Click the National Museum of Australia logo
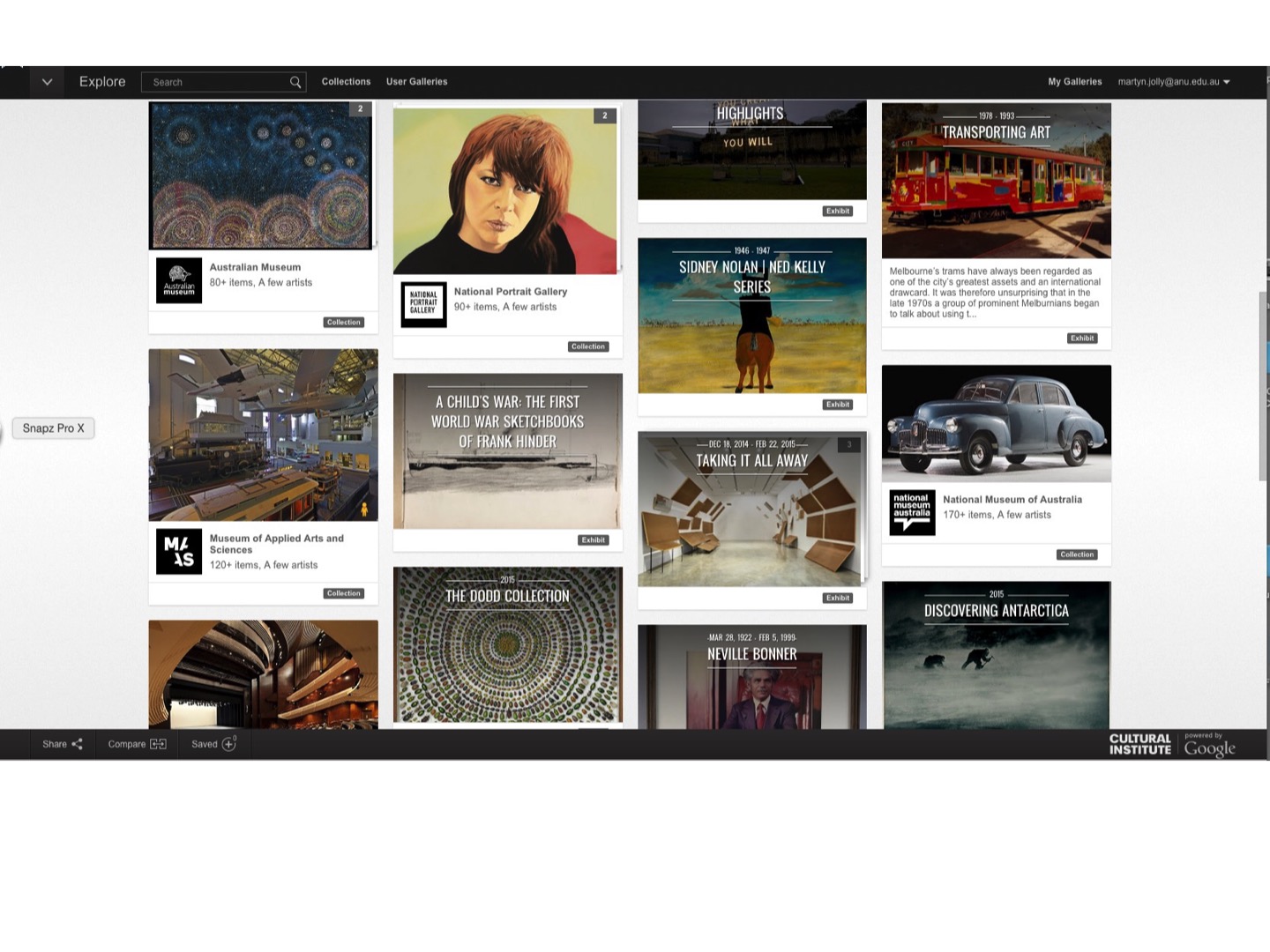The height and width of the screenshot is (952, 1270). click(912, 512)
